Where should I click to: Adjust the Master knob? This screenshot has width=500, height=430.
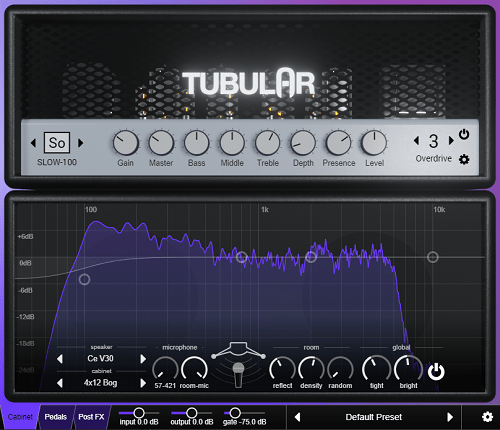(161, 143)
